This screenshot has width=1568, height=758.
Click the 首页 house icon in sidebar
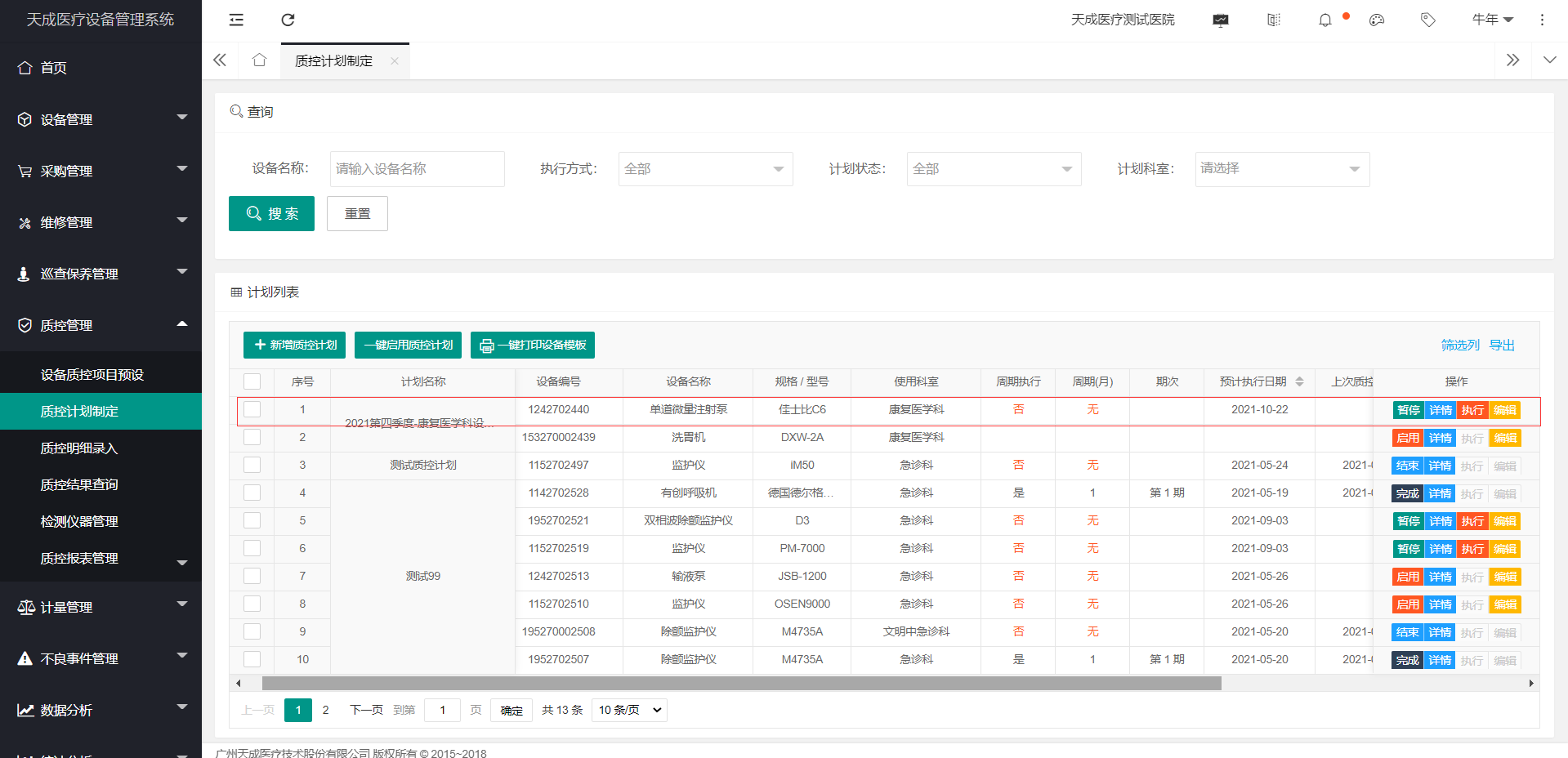(x=25, y=68)
